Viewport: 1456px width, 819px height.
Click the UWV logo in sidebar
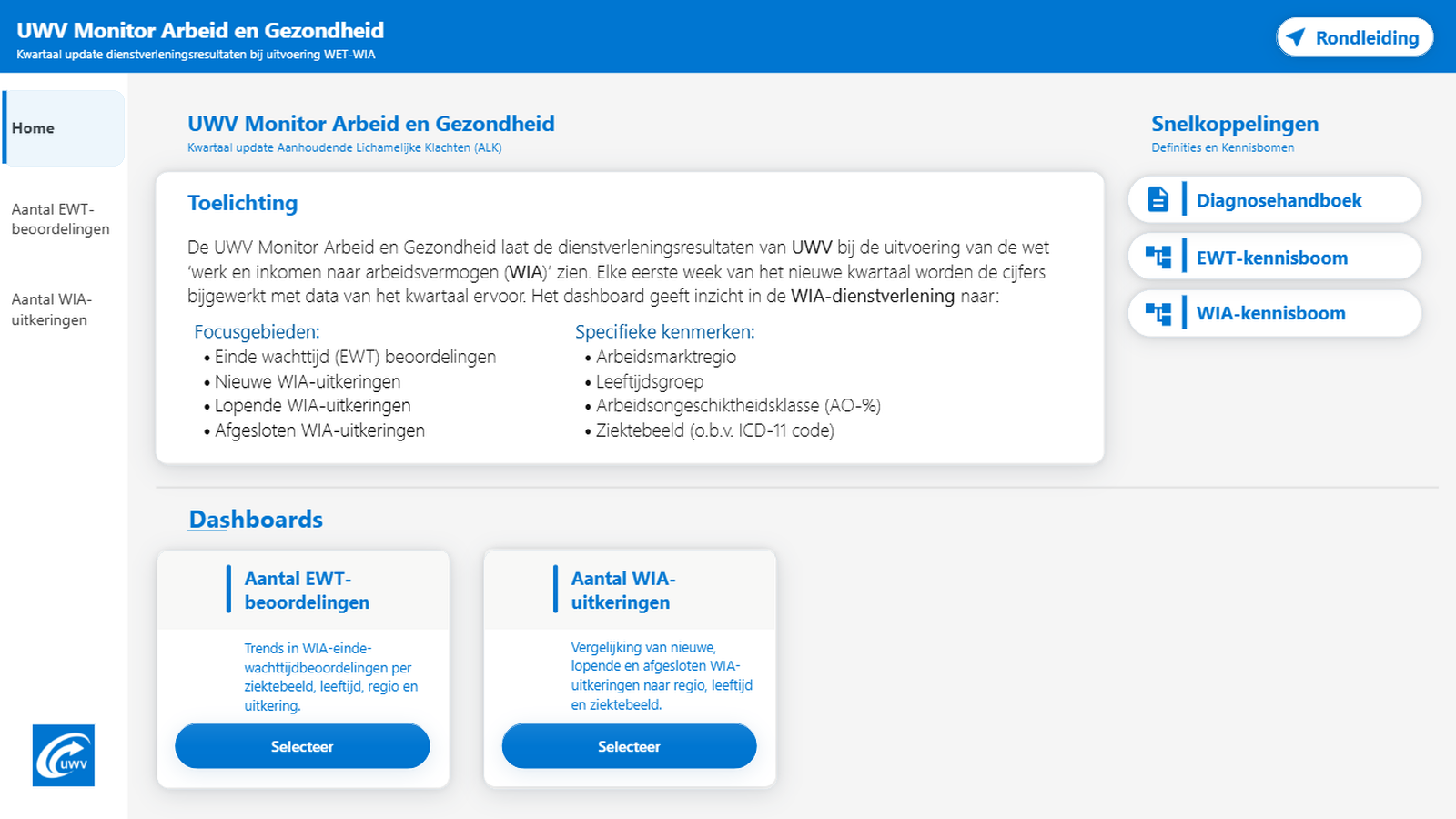pyautogui.click(x=64, y=755)
